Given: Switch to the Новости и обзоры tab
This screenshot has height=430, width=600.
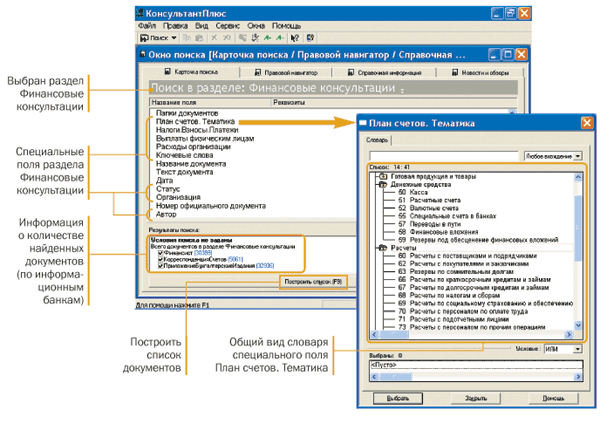Looking at the screenshot, I should (x=480, y=72).
